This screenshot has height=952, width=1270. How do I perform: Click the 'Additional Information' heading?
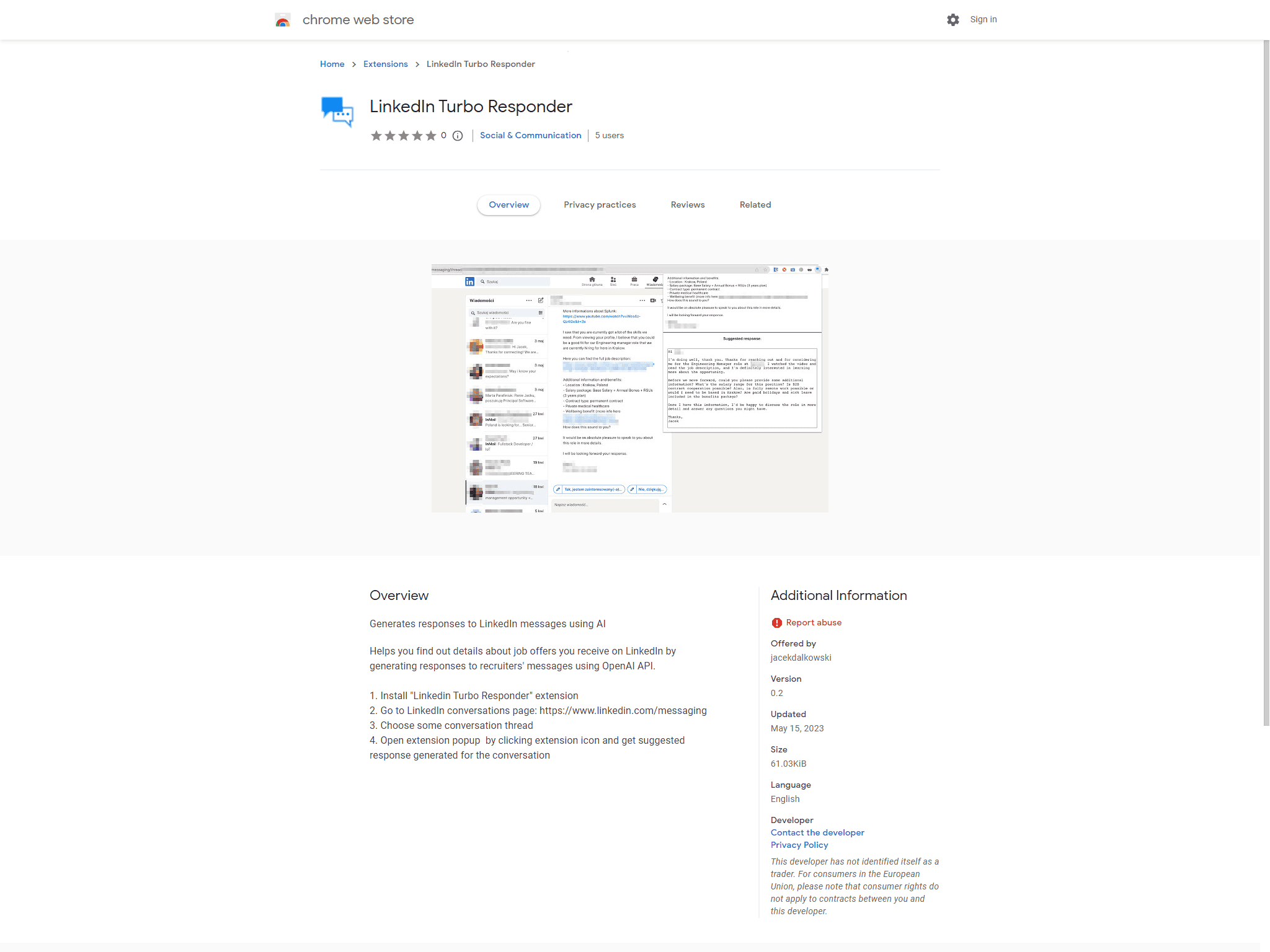point(839,596)
